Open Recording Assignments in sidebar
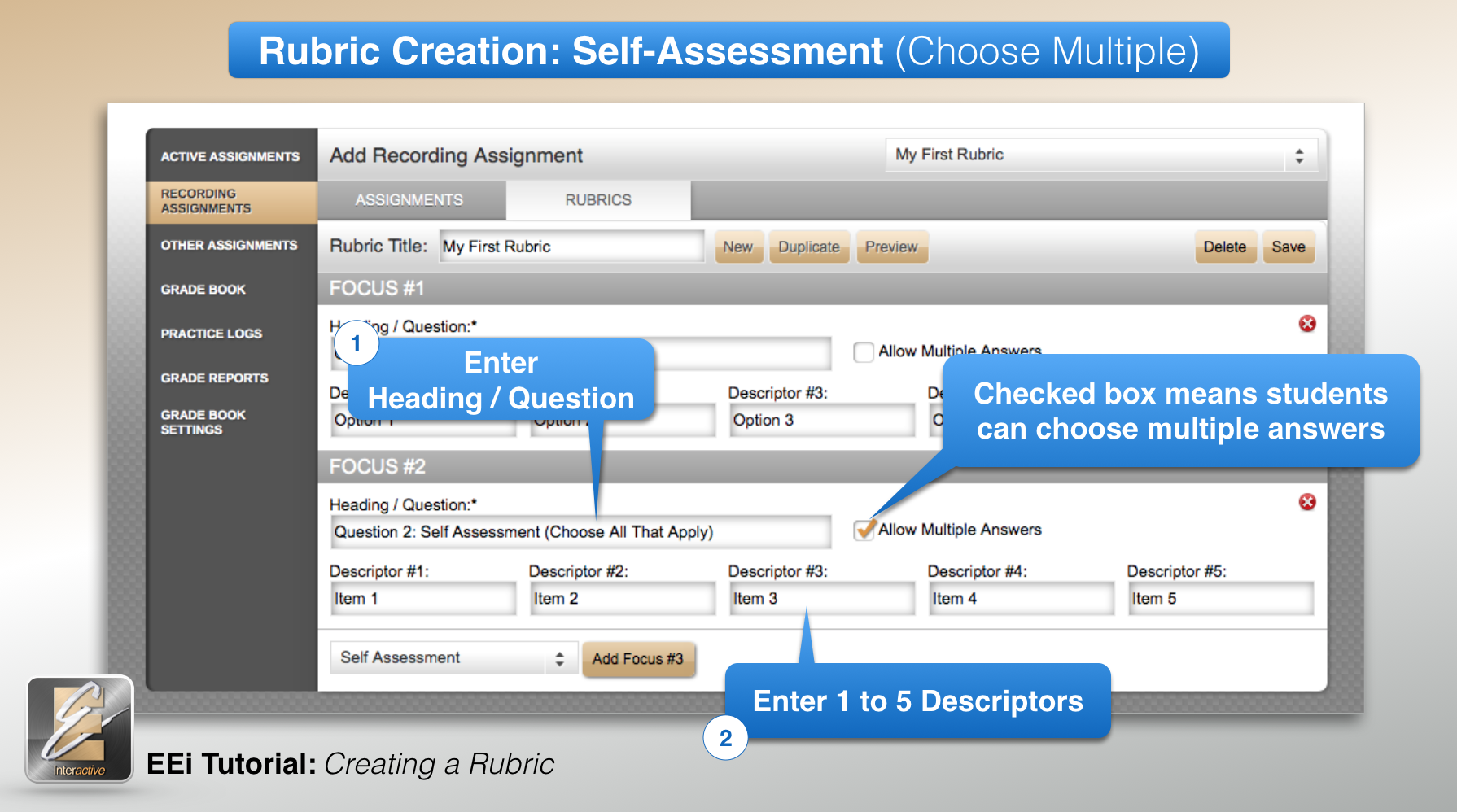This screenshot has width=1457, height=812. pyautogui.click(x=231, y=201)
